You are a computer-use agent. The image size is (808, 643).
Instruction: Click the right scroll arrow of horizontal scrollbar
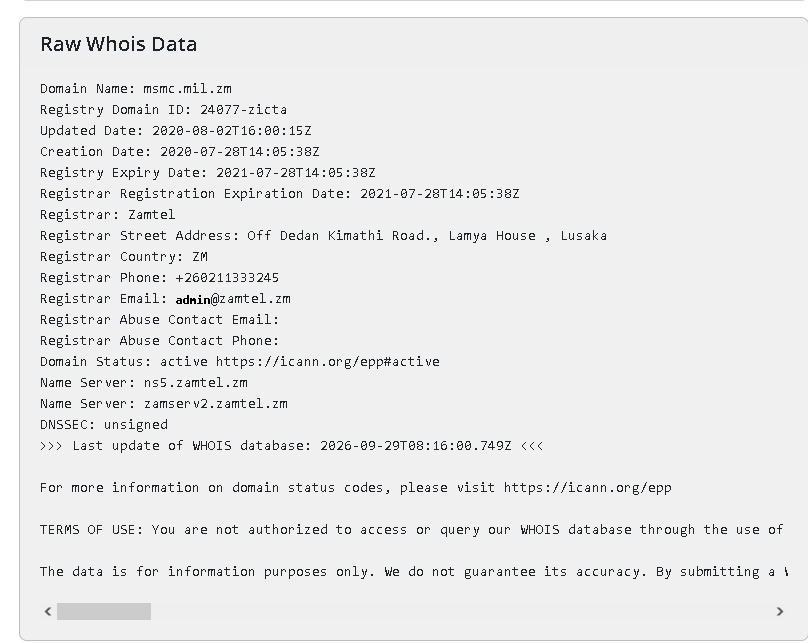tap(780, 612)
